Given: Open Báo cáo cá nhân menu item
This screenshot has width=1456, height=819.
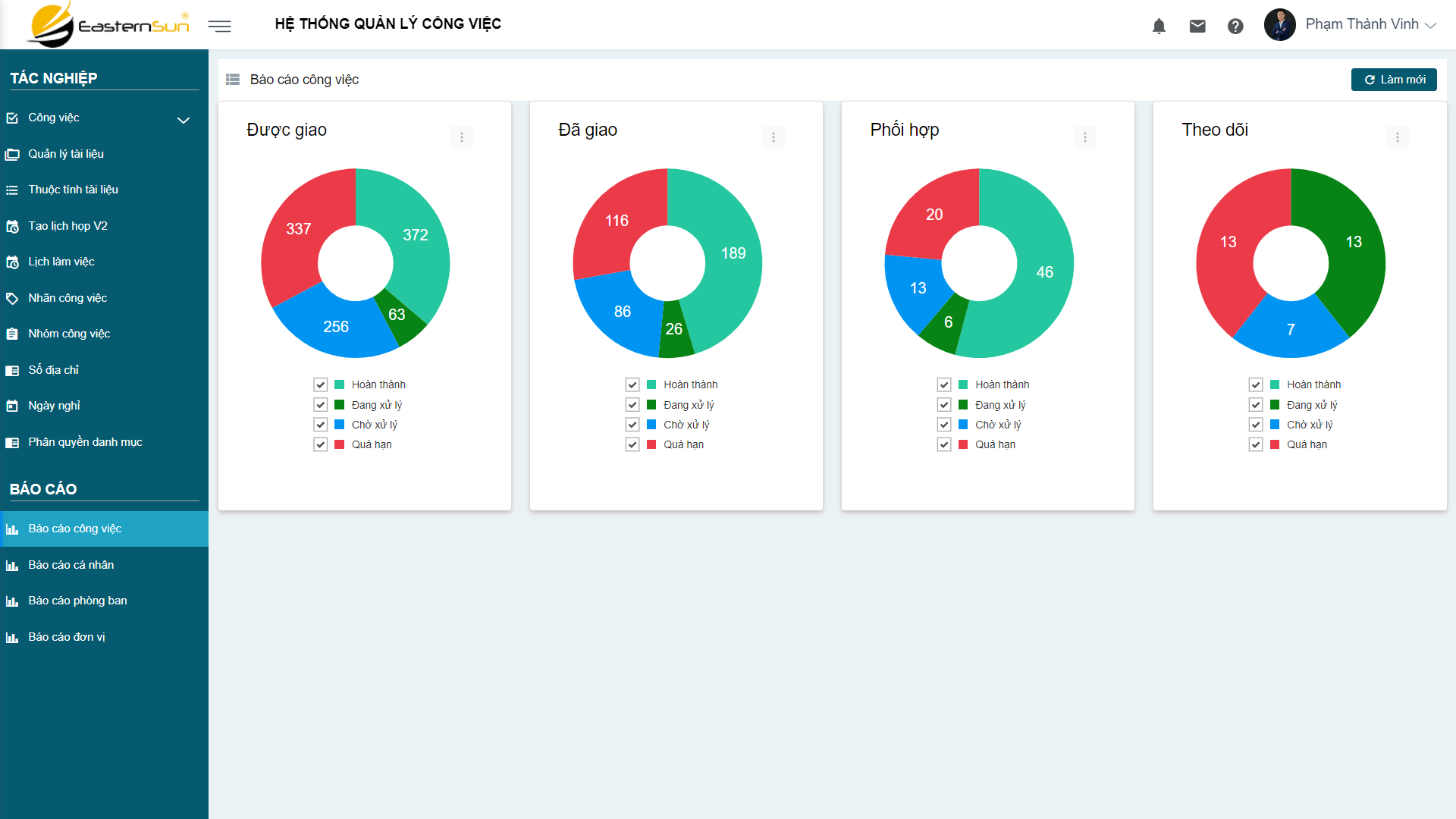Looking at the screenshot, I should coord(71,565).
